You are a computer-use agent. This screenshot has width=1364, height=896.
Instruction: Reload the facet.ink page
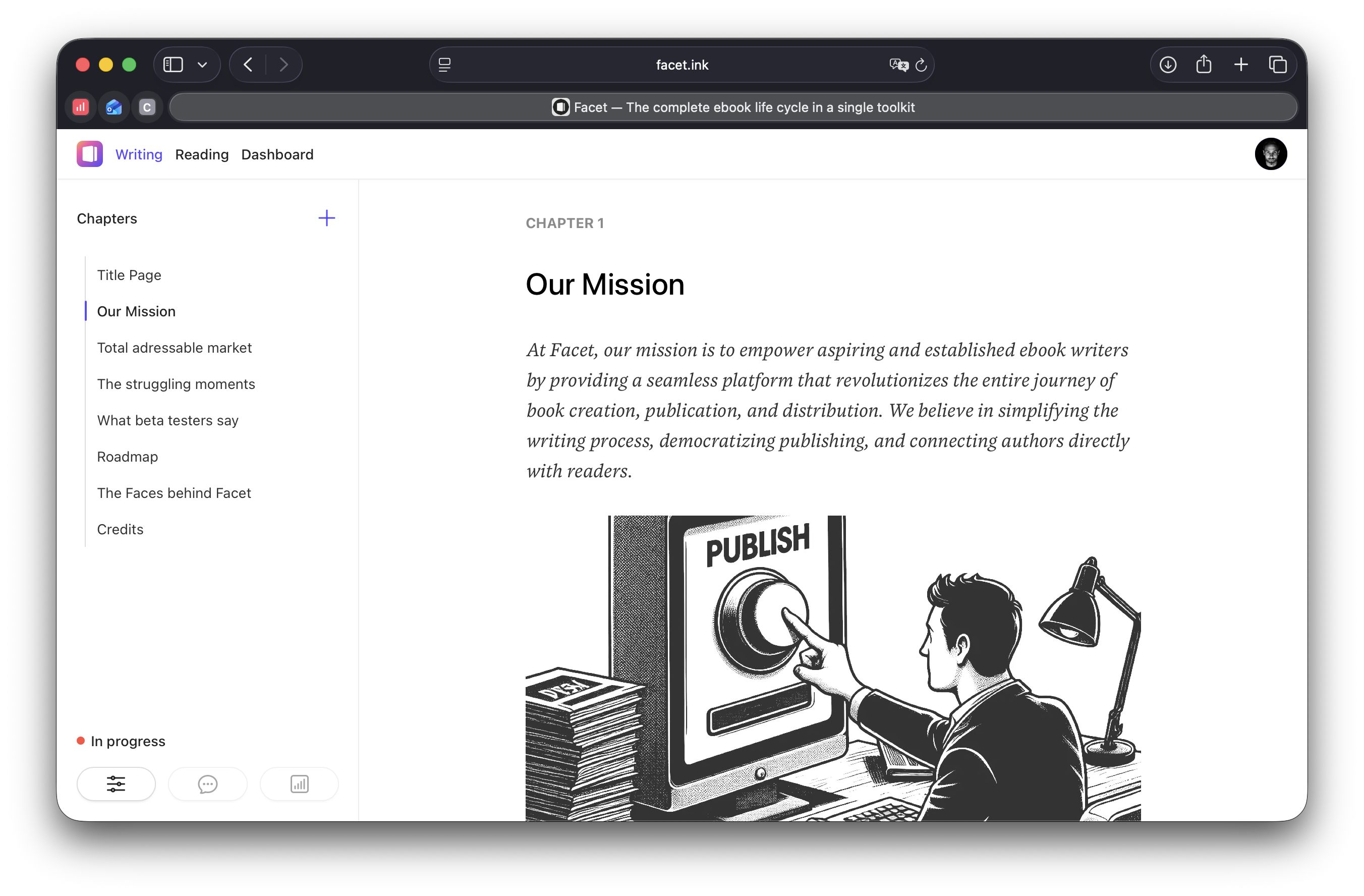click(x=921, y=65)
